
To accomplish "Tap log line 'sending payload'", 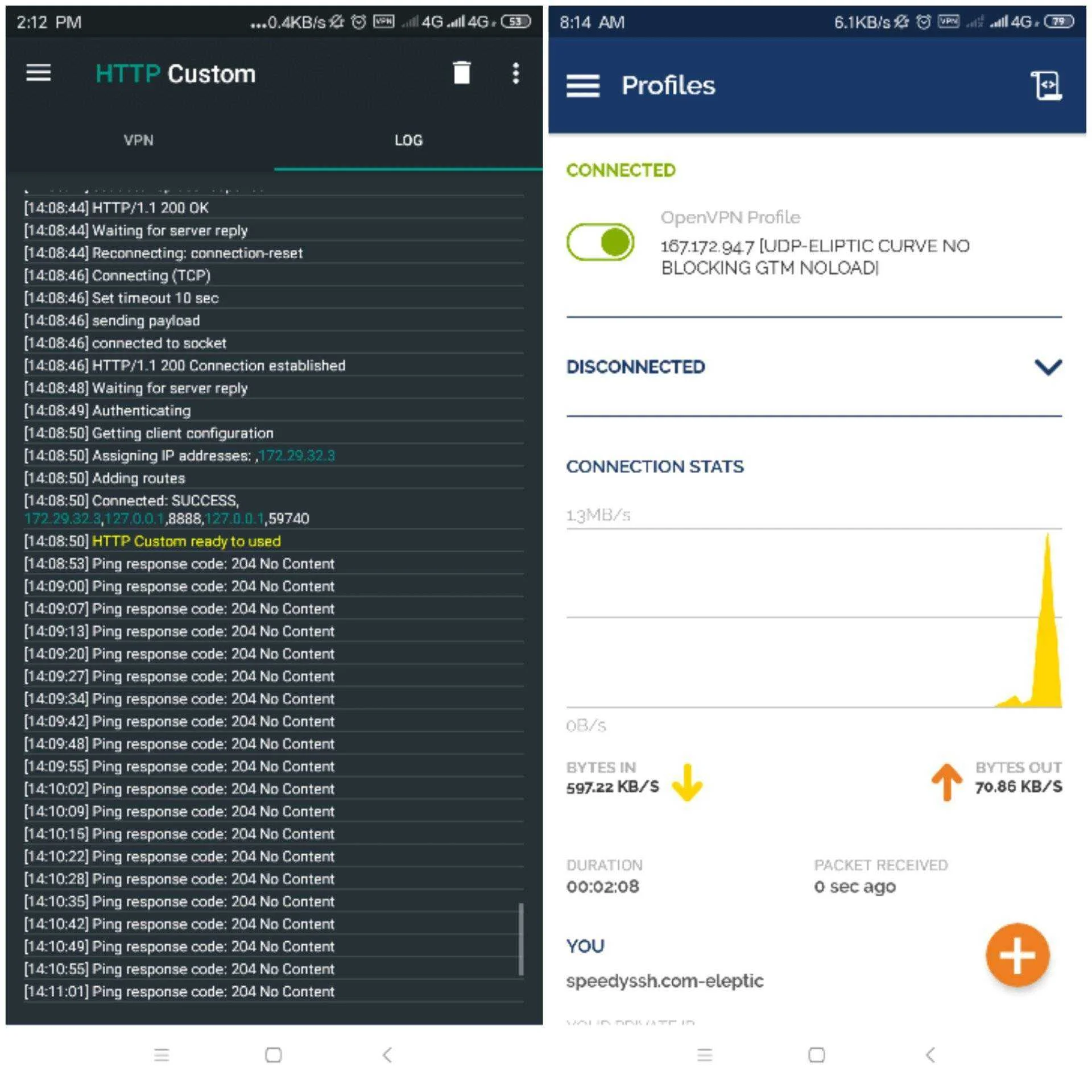I will (111, 321).
